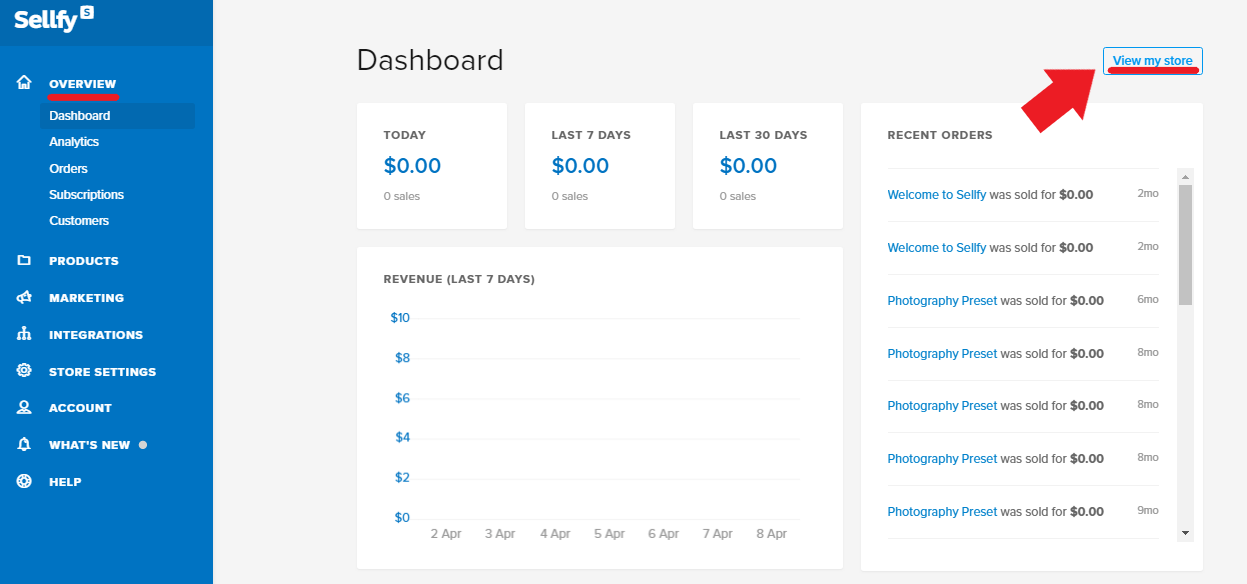1247x584 pixels.
Task: Click a Photography Preset product link
Action: [941, 300]
